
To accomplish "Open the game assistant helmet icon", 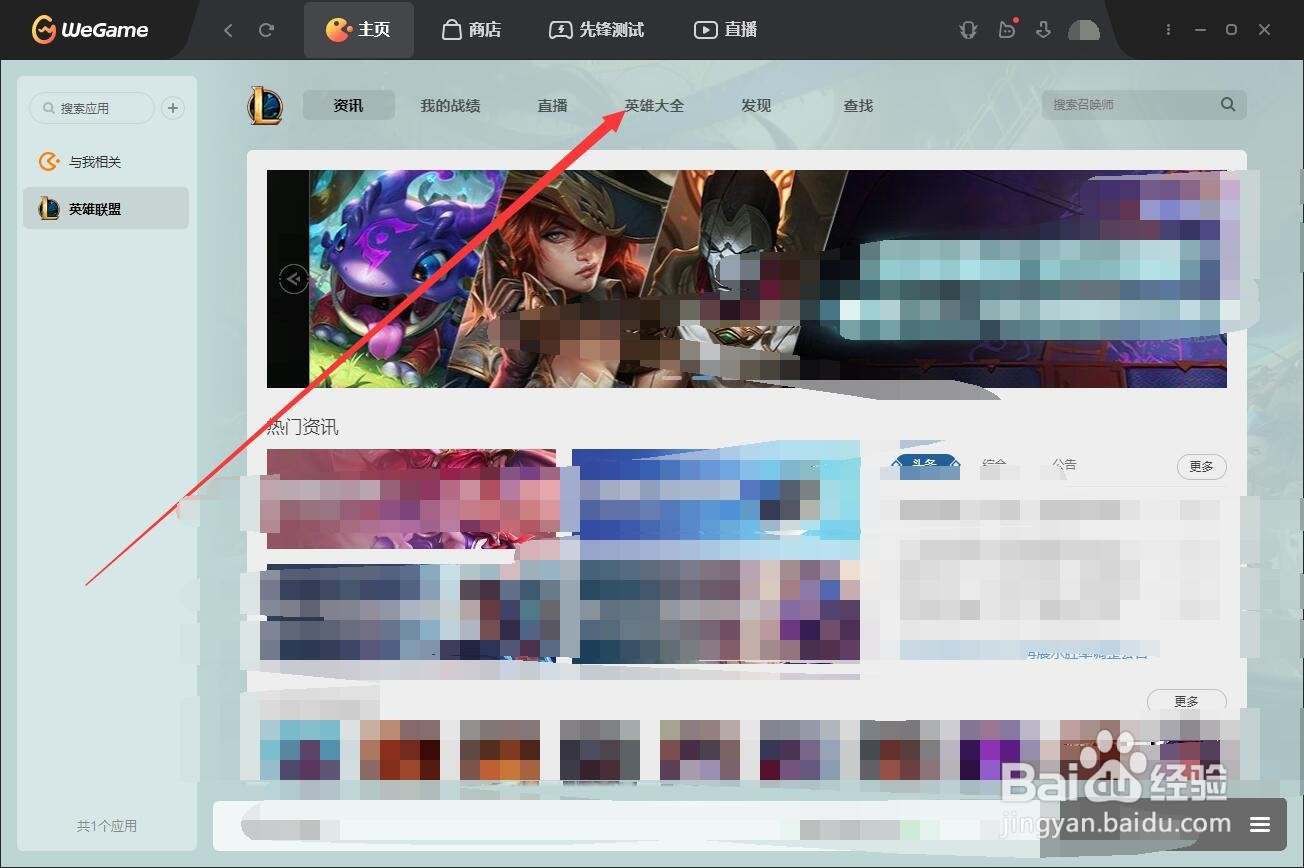I will click(967, 30).
